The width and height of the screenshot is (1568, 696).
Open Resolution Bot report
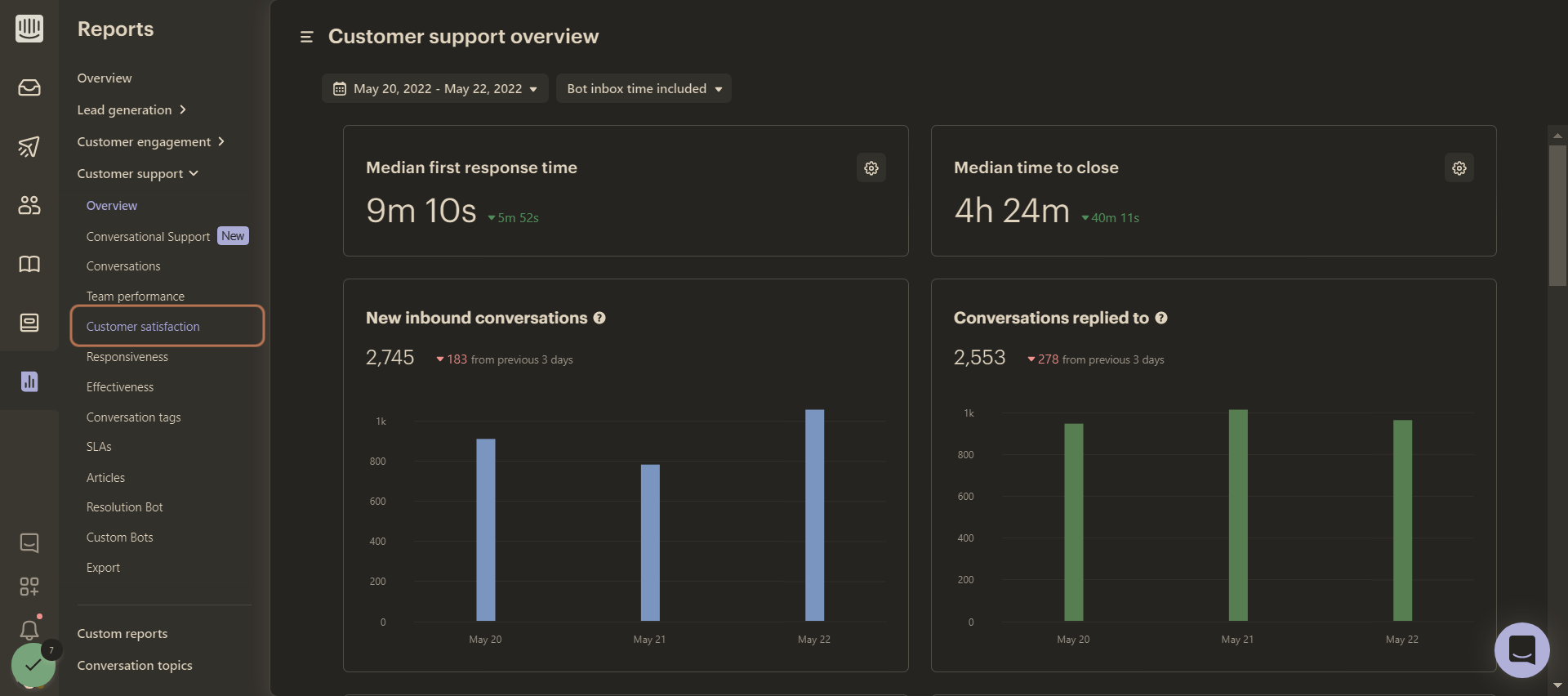pyautogui.click(x=125, y=507)
